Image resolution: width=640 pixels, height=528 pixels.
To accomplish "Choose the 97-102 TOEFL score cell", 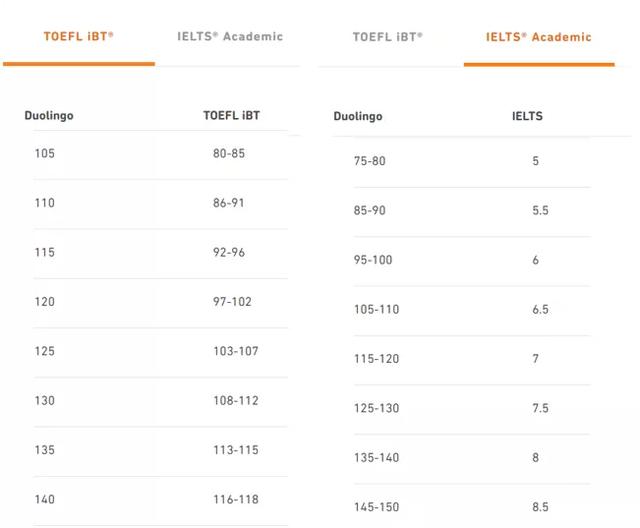I will coord(228,301).
